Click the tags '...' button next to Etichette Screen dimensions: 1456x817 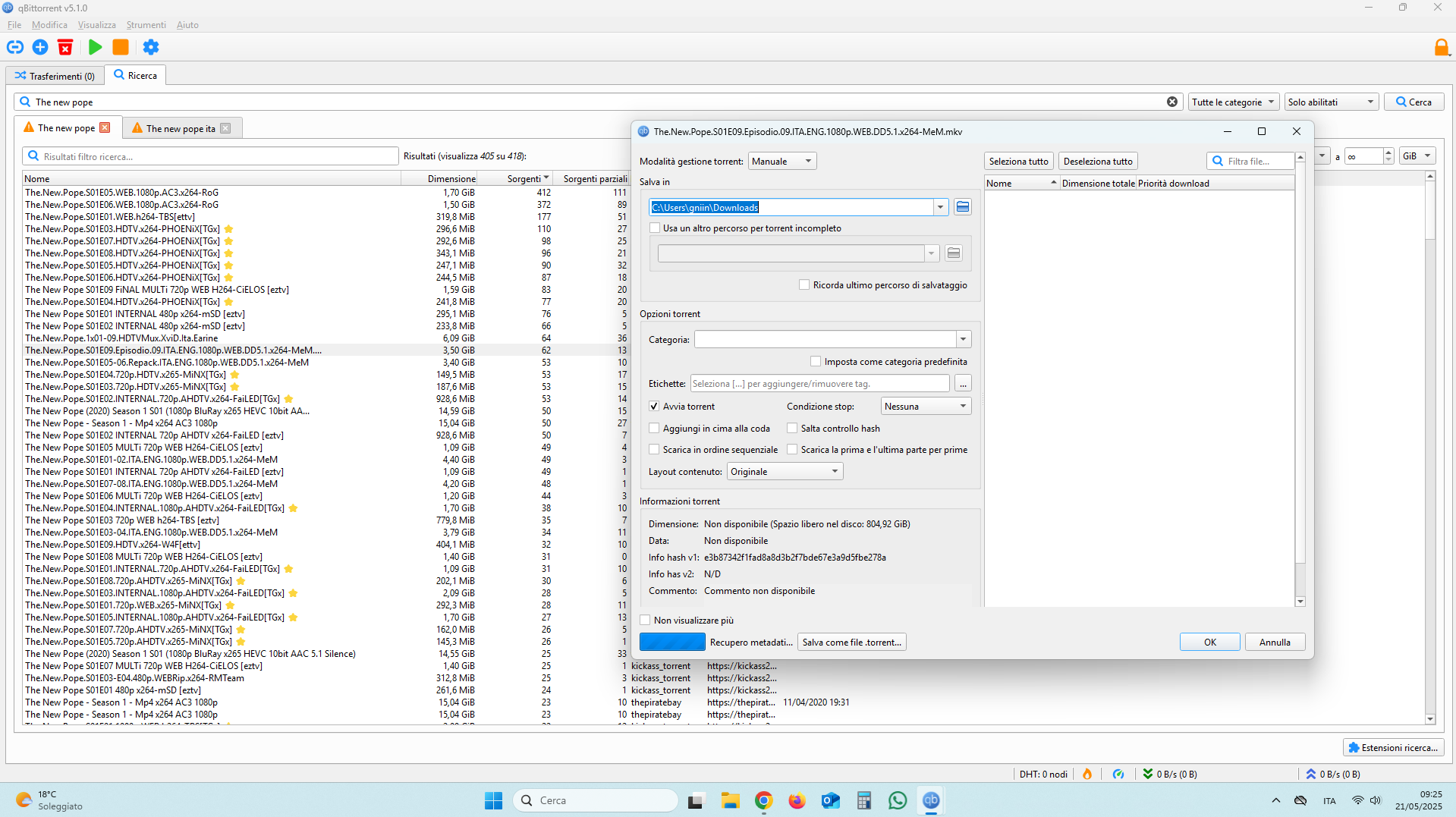tap(963, 384)
